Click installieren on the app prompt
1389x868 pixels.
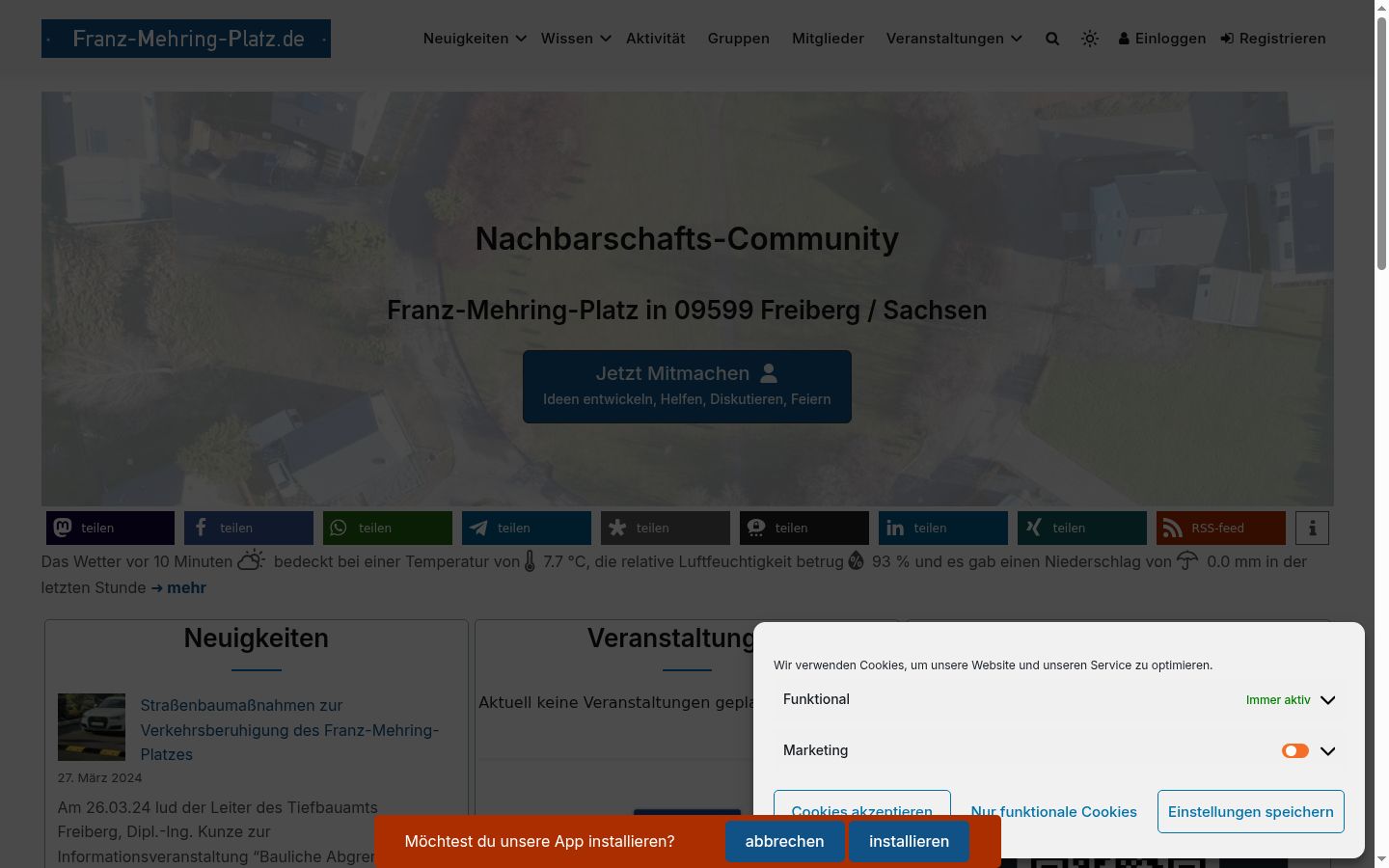pyautogui.click(x=909, y=841)
